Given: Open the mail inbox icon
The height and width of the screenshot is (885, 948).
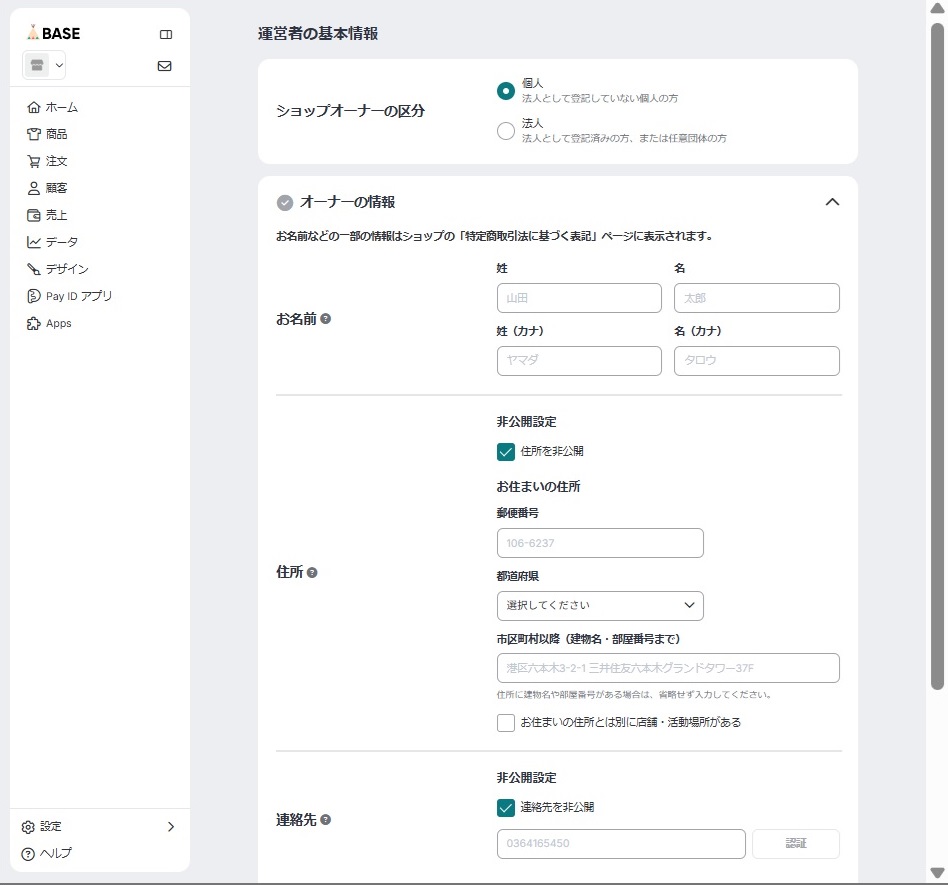Looking at the screenshot, I should (x=165, y=66).
